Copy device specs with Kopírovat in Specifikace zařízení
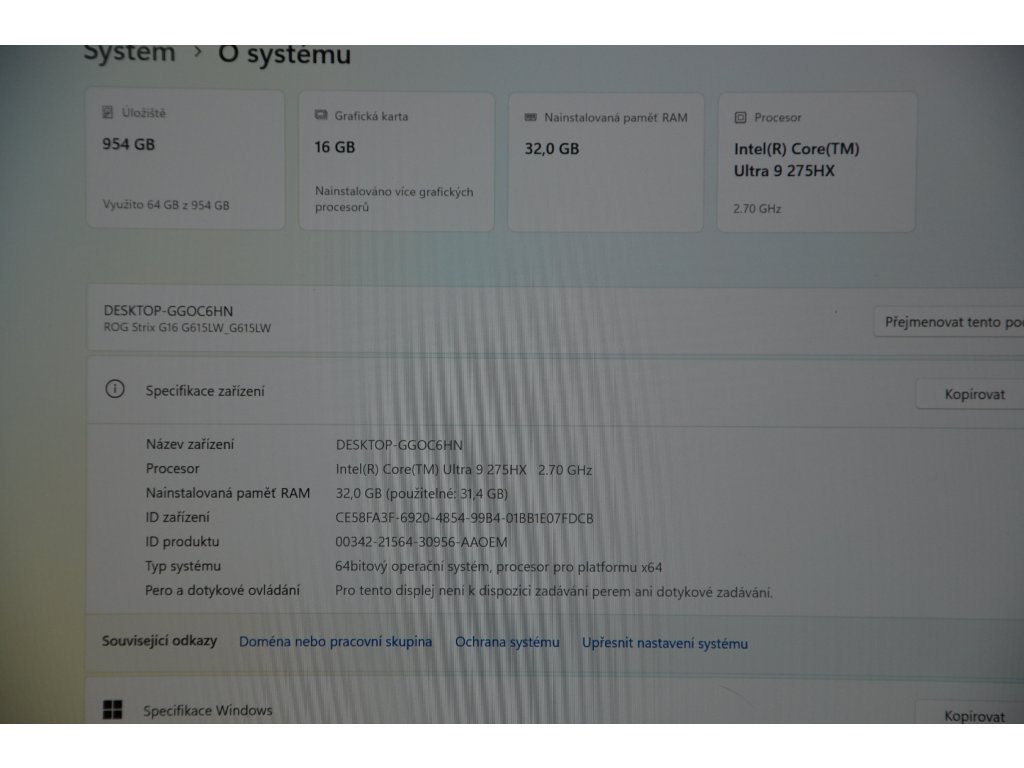This screenshot has width=1024, height=768. click(x=970, y=394)
